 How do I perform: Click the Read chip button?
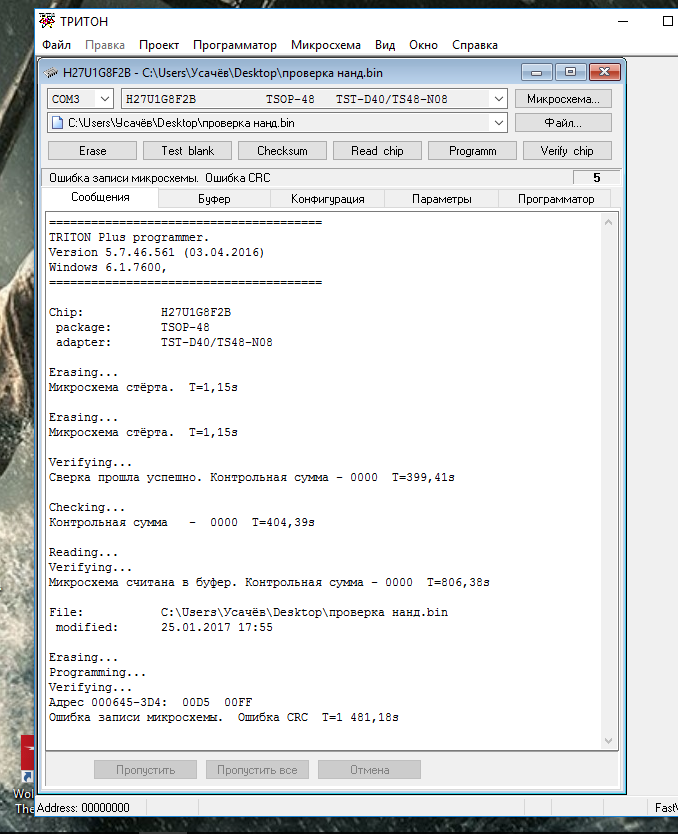coord(377,151)
